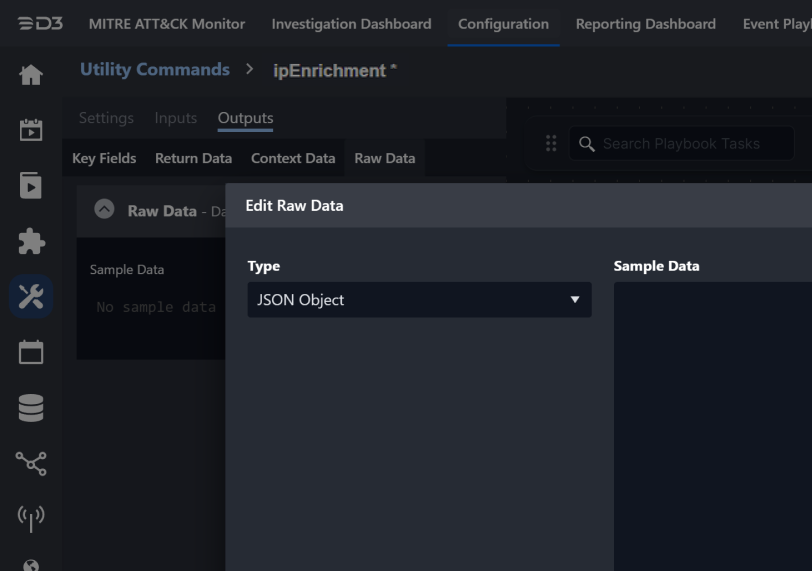Go to Investigation Dashboard menu
The width and height of the screenshot is (812, 571).
(x=351, y=24)
